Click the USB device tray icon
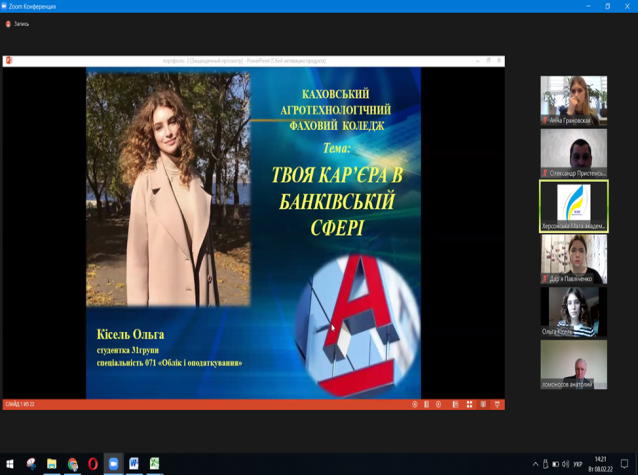This screenshot has height=475, width=638. click(x=545, y=464)
